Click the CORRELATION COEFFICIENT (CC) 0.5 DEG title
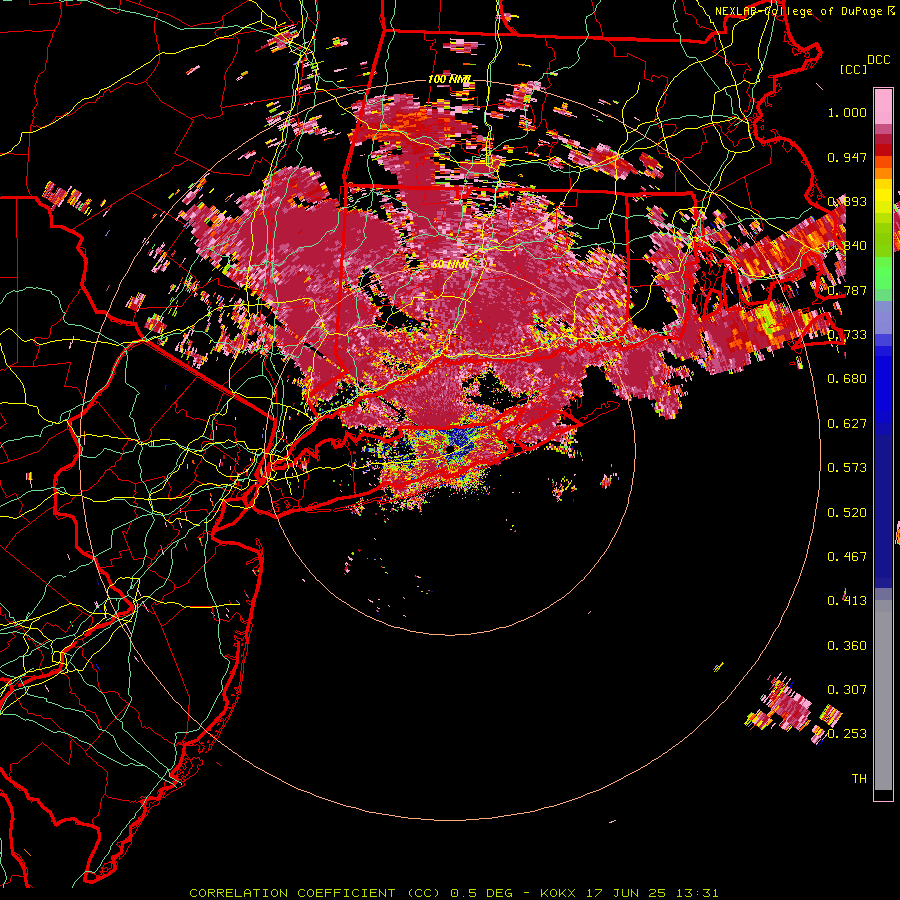The image size is (900, 900). (350, 893)
